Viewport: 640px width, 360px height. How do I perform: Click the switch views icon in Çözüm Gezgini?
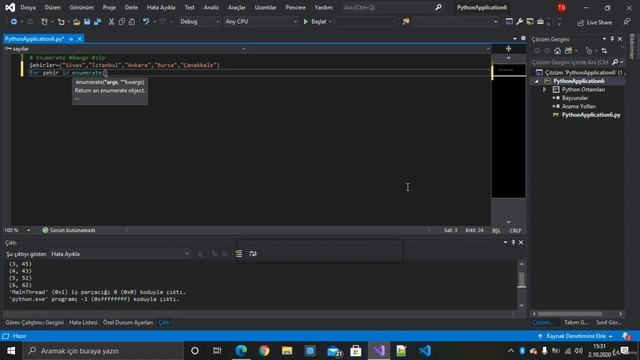(569, 51)
